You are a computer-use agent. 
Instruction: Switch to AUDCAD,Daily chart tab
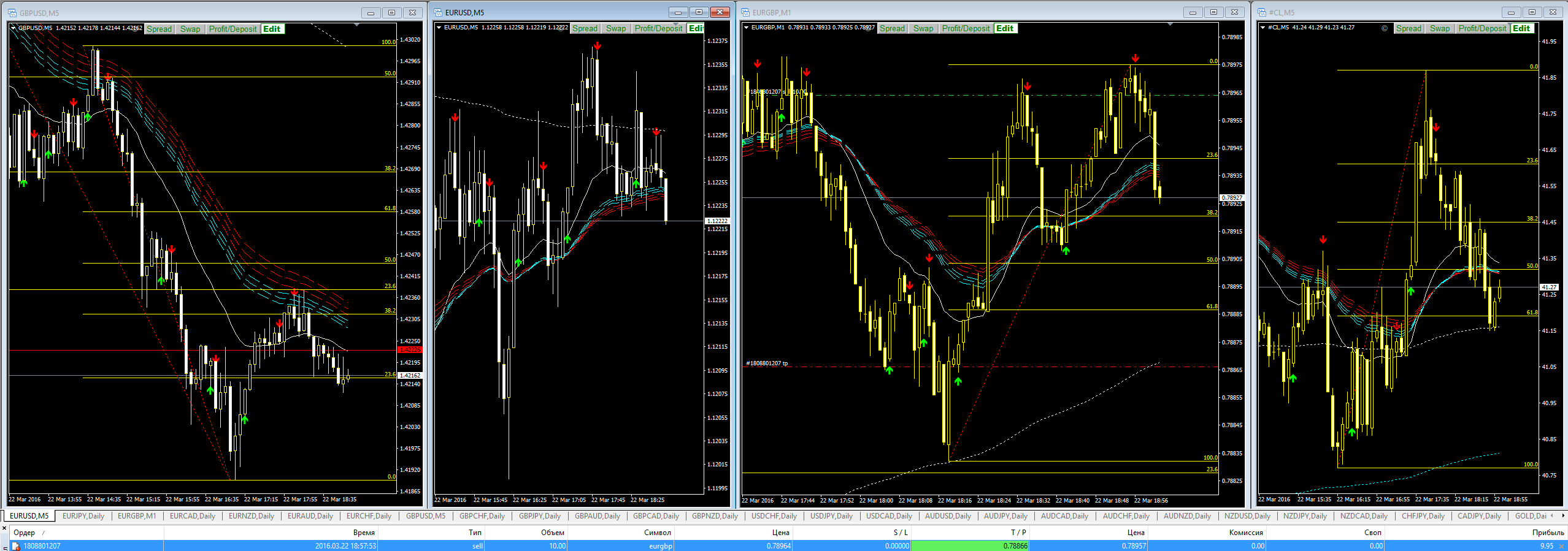(1065, 515)
